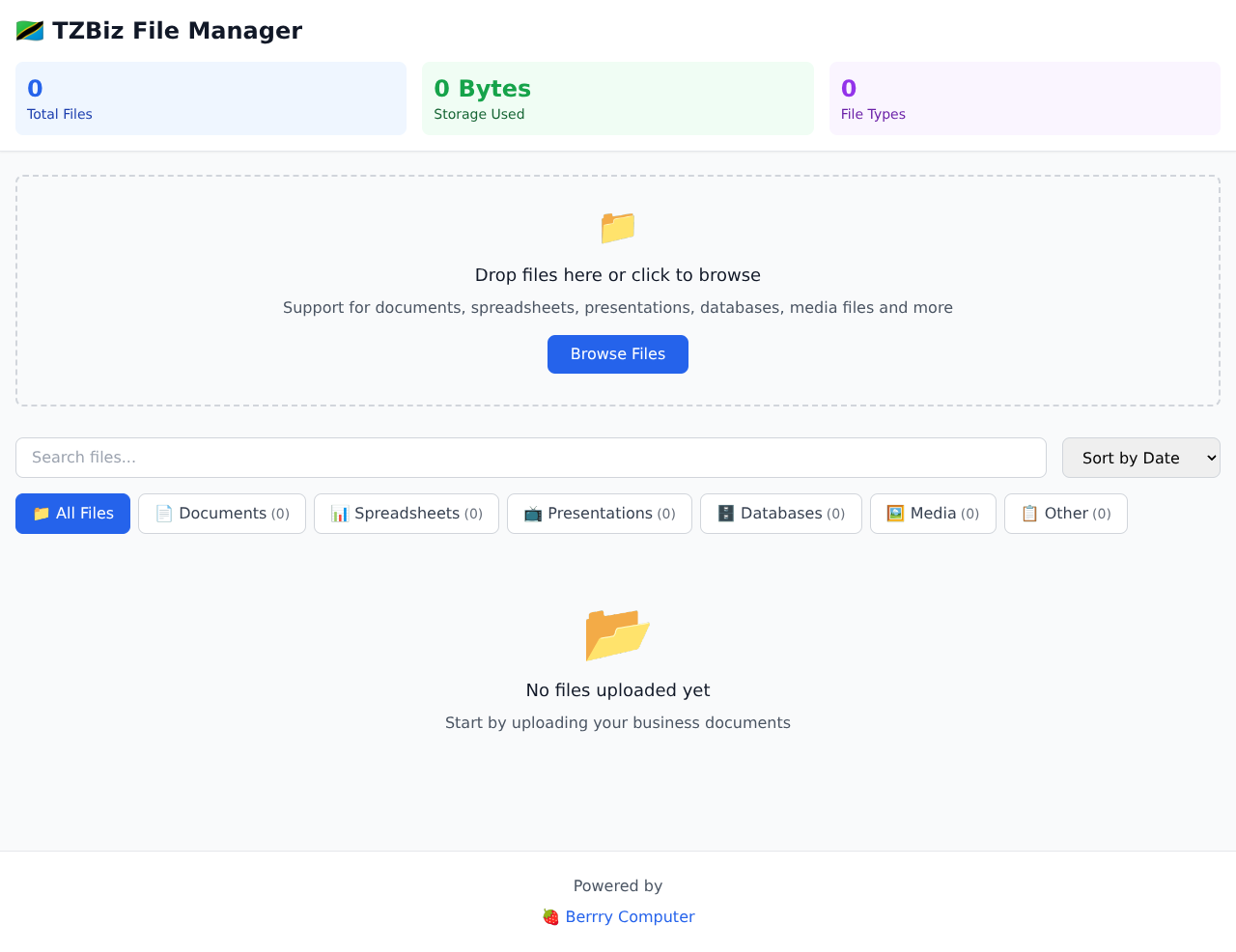Click the TV icon on the Presentations filter
This screenshot has height=952, width=1236.
(x=533, y=513)
